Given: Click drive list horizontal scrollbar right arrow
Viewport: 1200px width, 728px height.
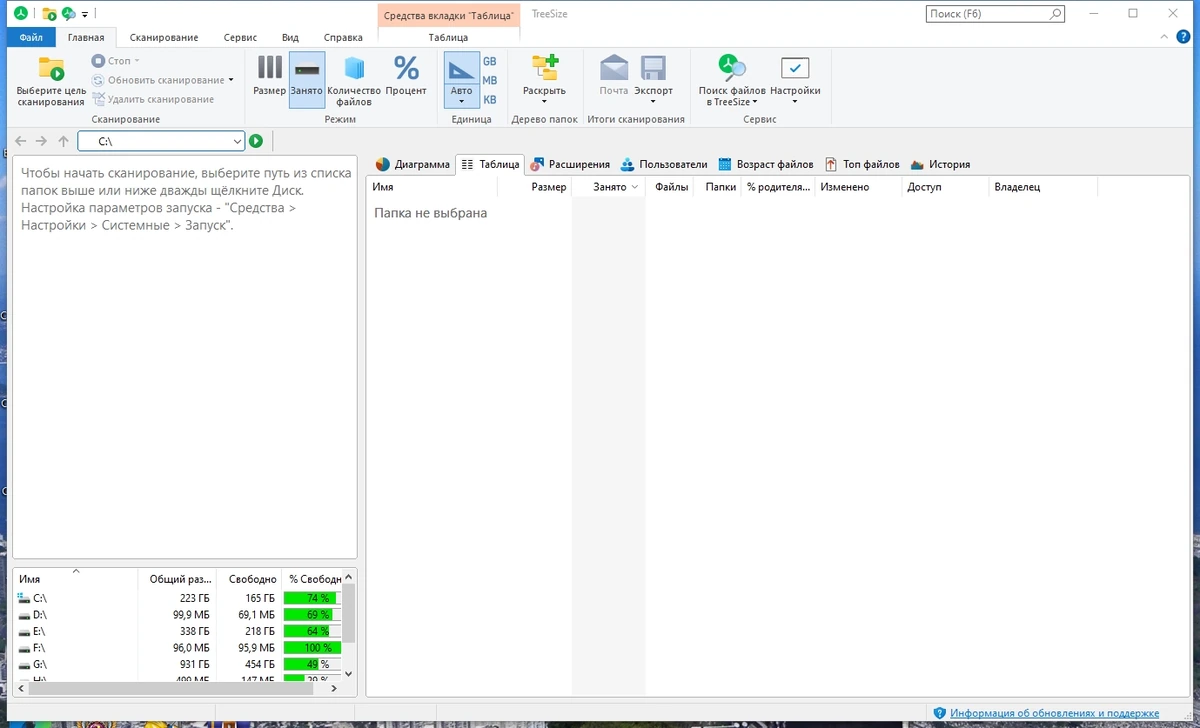Looking at the screenshot, I should click(x=336, y=688).
